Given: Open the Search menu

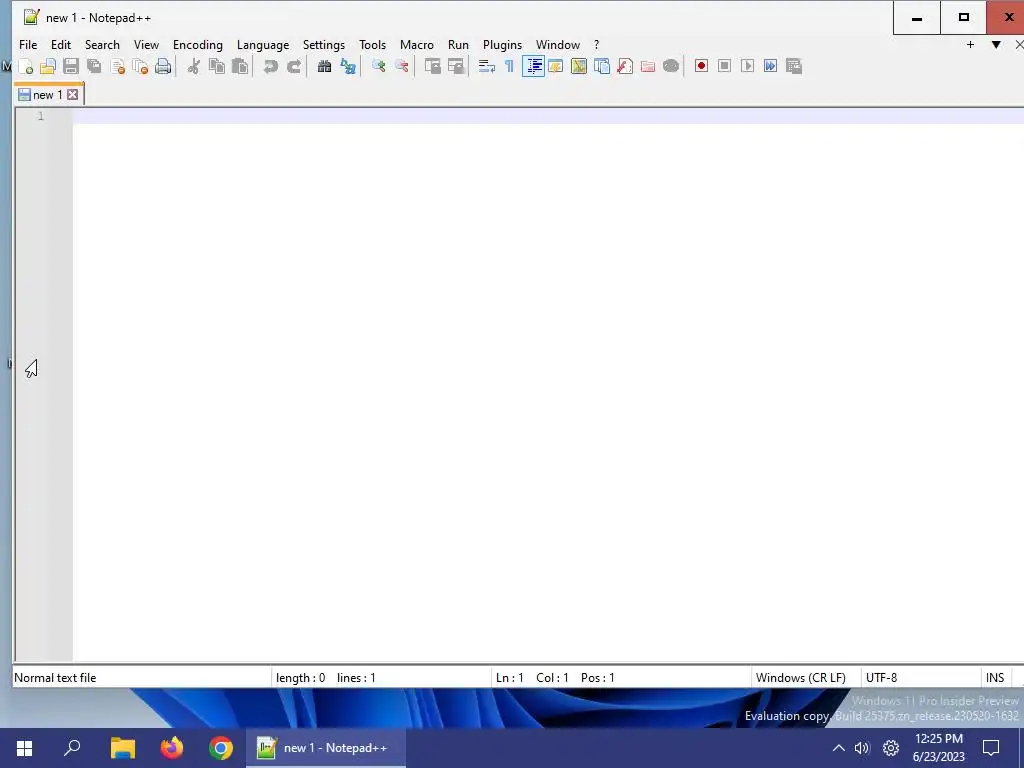Looking at the screenshot, I should coord(103,44).
